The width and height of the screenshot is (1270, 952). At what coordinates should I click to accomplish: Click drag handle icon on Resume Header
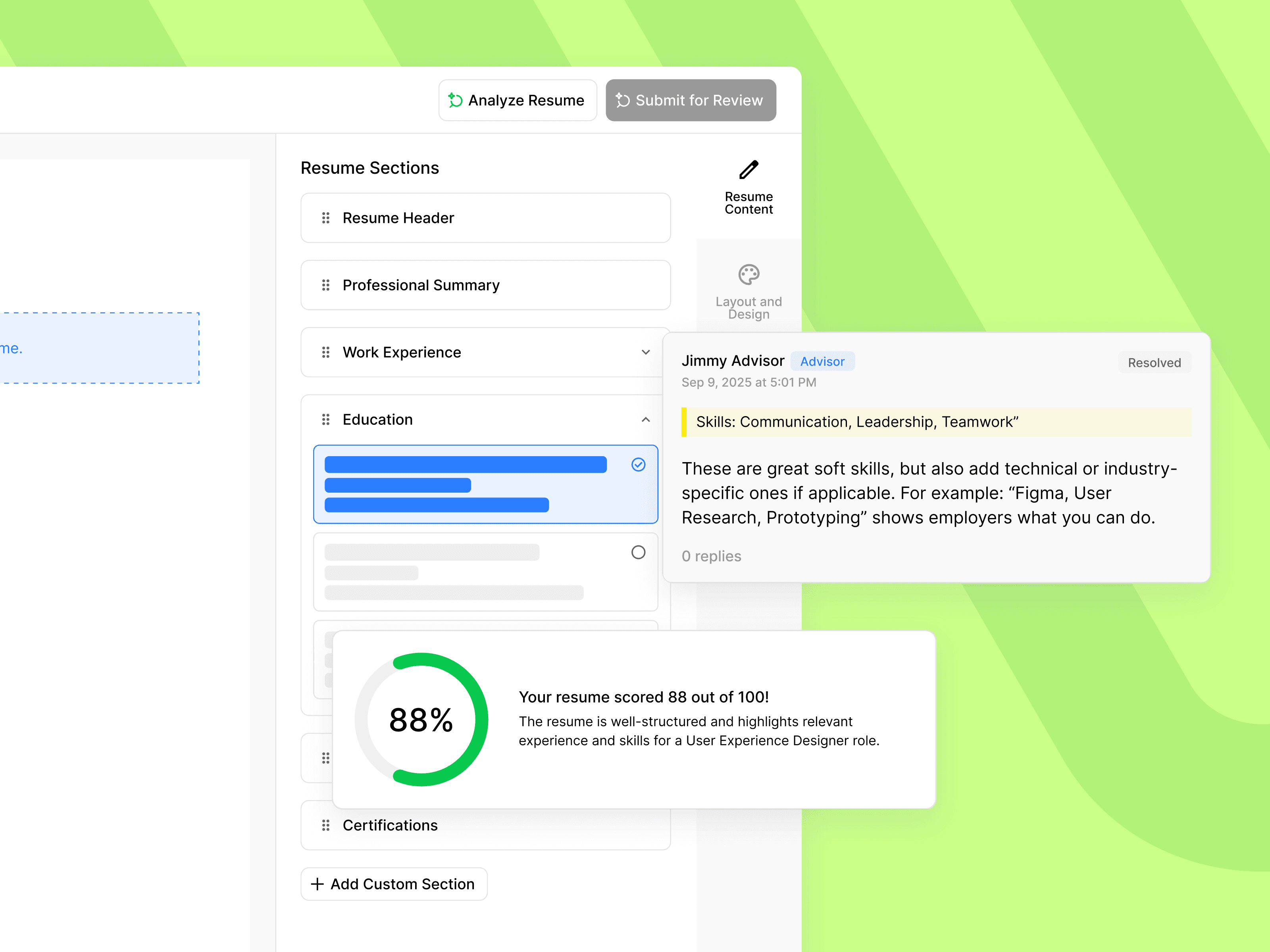tap(325, 218)
